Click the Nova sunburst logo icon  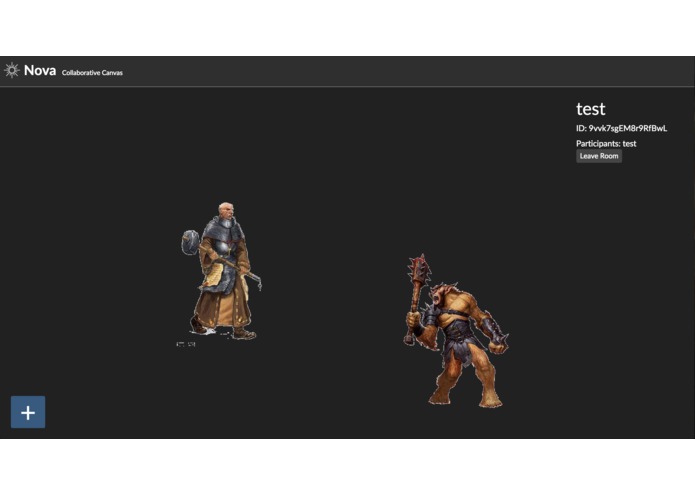coord(12,70)
